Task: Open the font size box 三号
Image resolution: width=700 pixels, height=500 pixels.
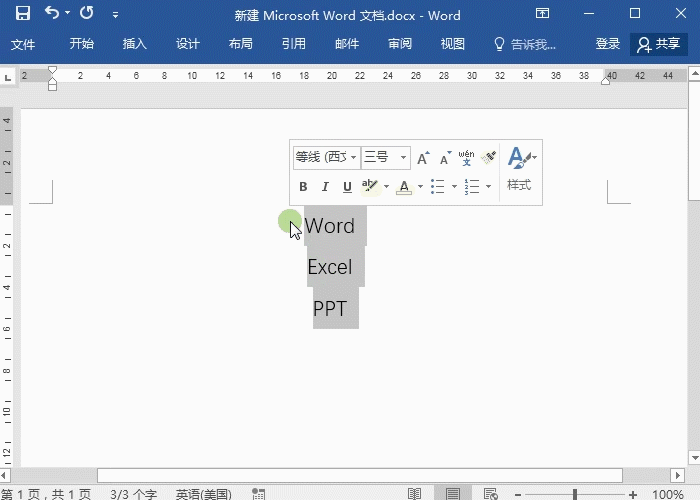Action: [386, 157]
